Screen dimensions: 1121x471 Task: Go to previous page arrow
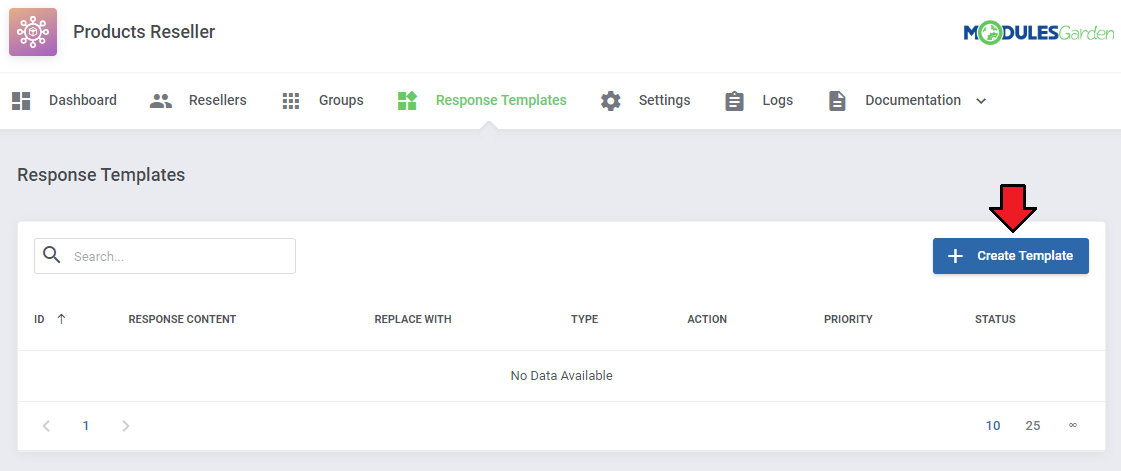[46, 426]
